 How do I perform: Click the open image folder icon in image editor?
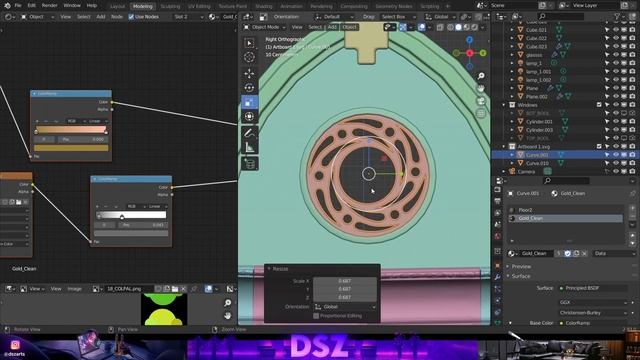coord(175,289)
